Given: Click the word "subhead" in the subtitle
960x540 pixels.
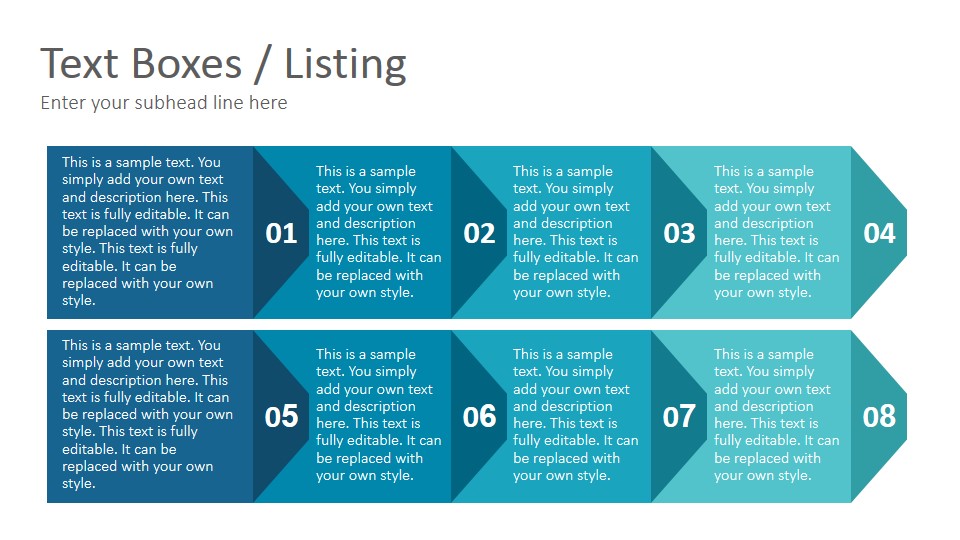Looking at the screenshot, I should [x=171, y=102].
